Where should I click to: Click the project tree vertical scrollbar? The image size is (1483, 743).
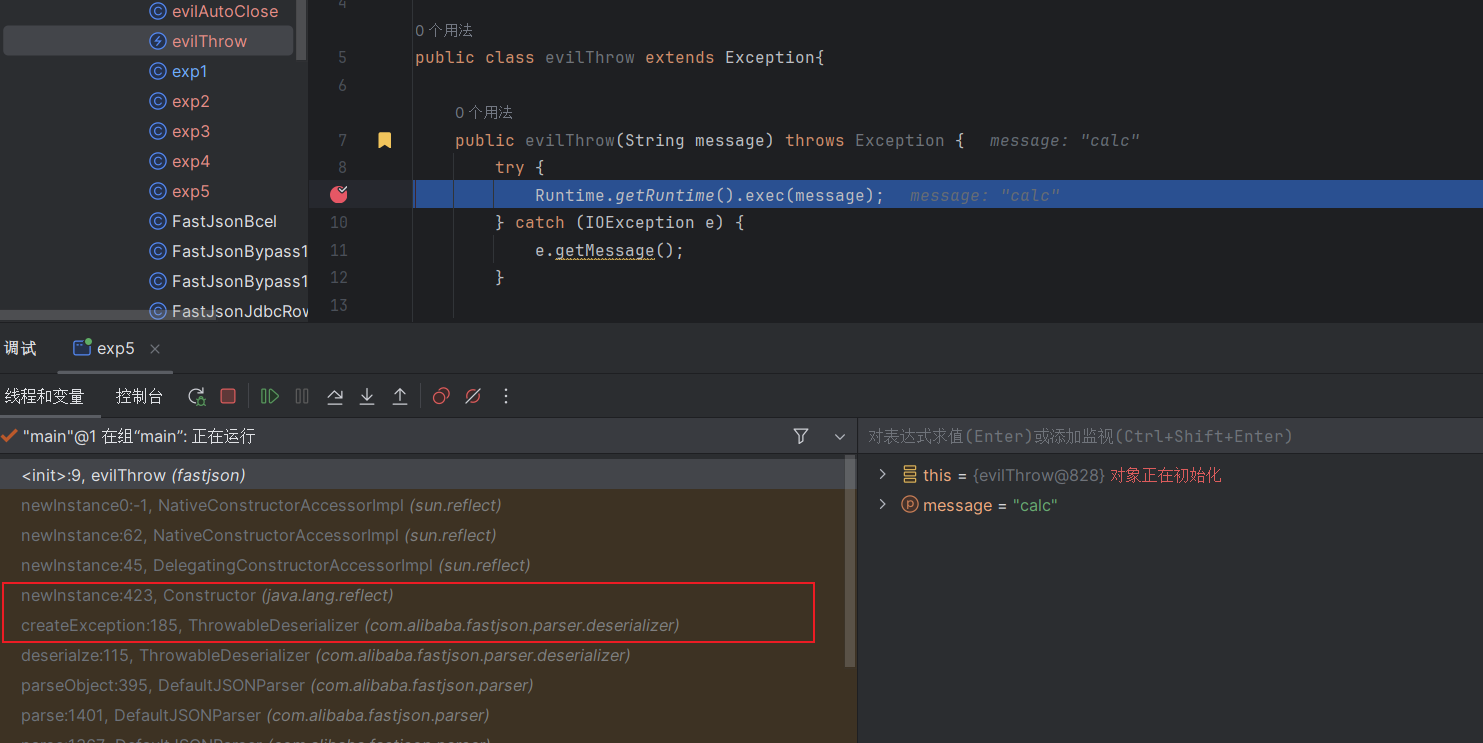coord(301,30)
